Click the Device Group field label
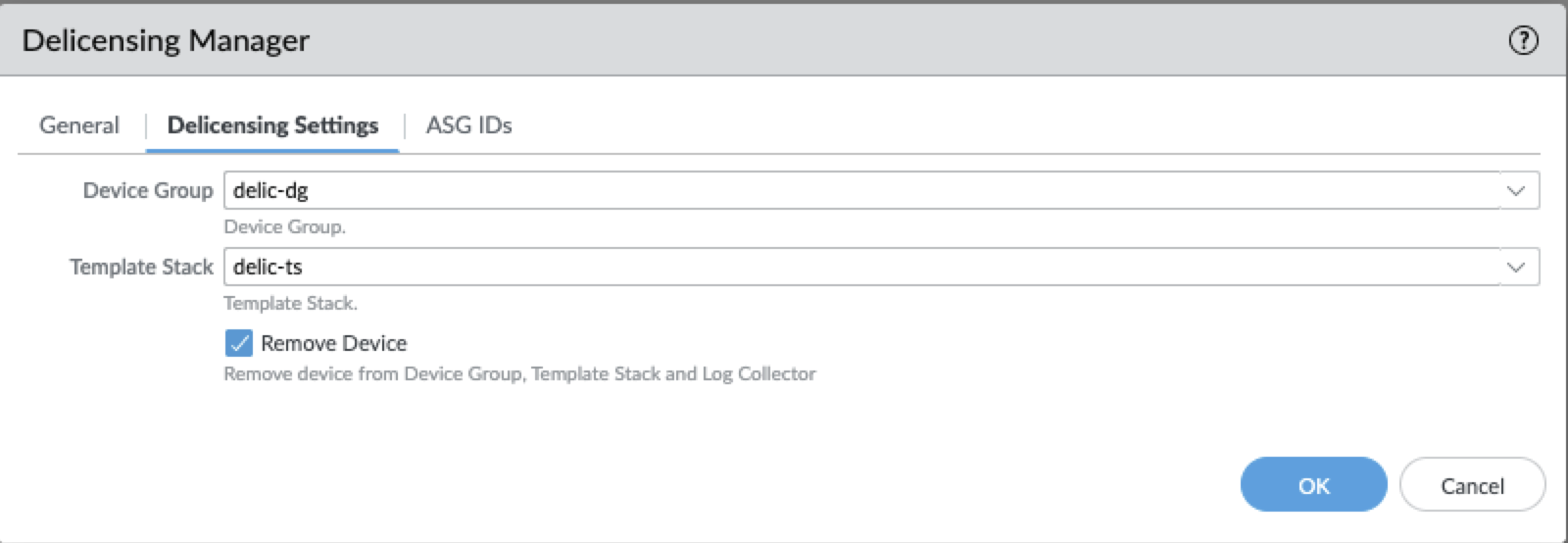The image size is (1568, 543). 147,190
